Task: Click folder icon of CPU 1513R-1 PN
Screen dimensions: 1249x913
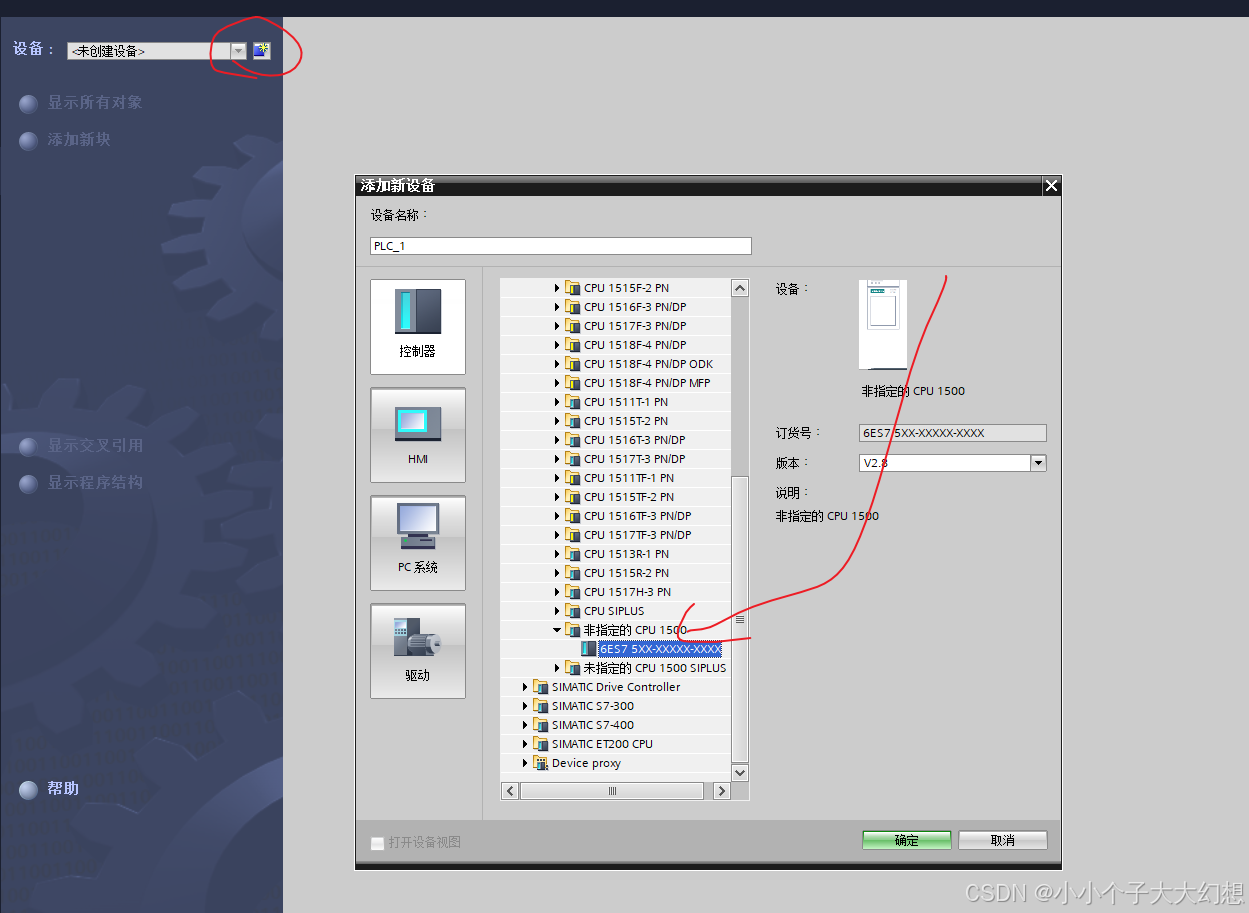Action: pos(573,554)
